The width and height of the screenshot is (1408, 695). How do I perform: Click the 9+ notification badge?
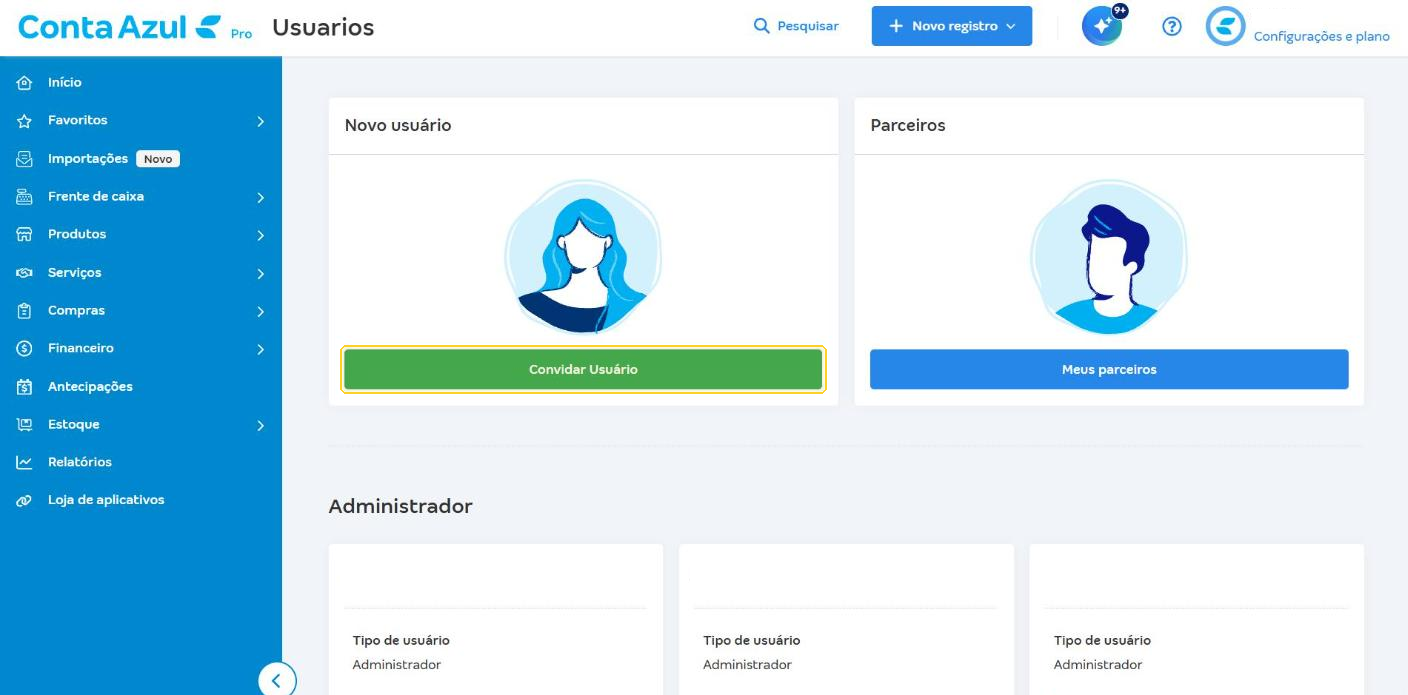(x=1120, y=11)
